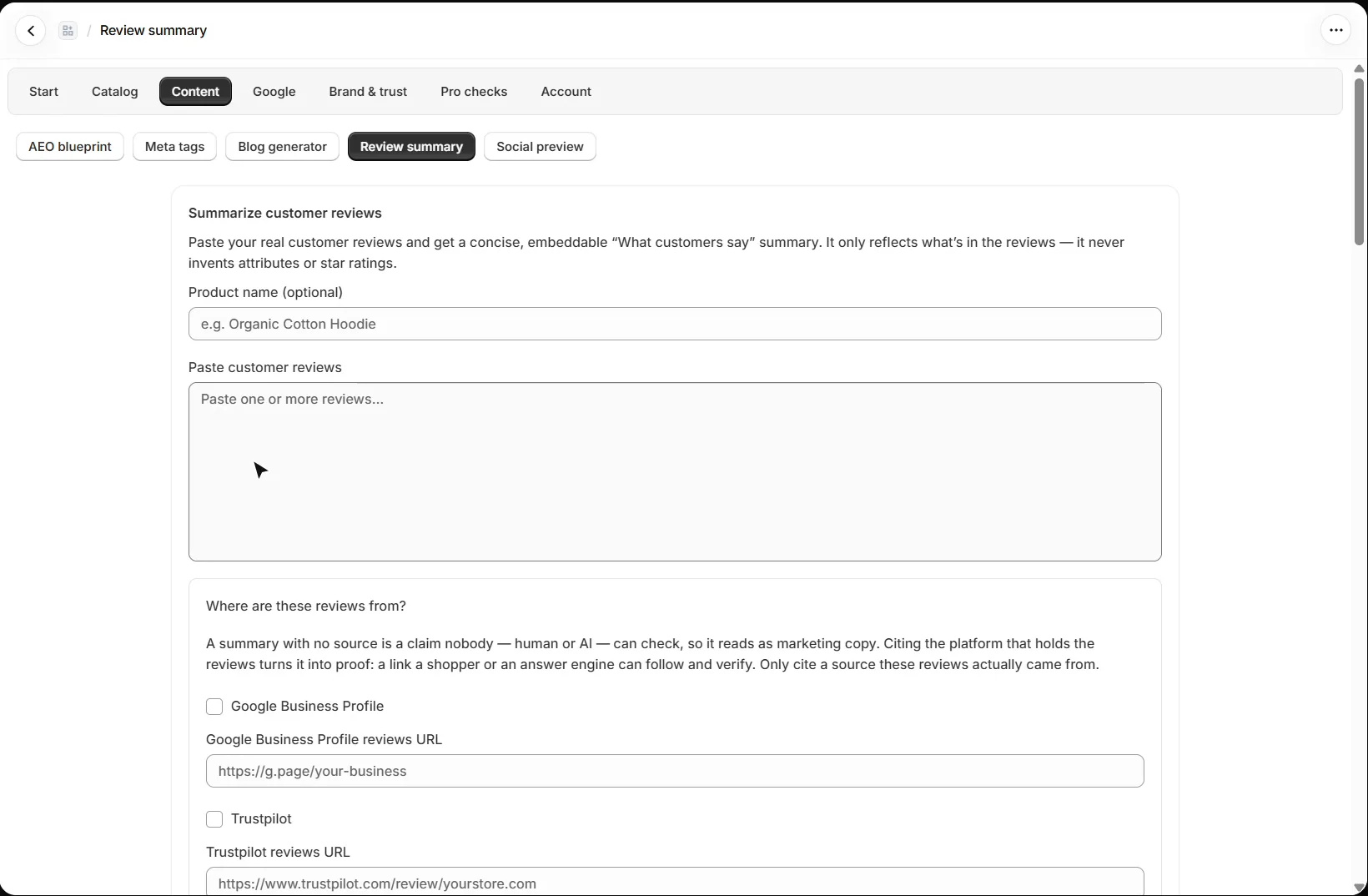Focus the Product name input field

[x=675, y=324]
